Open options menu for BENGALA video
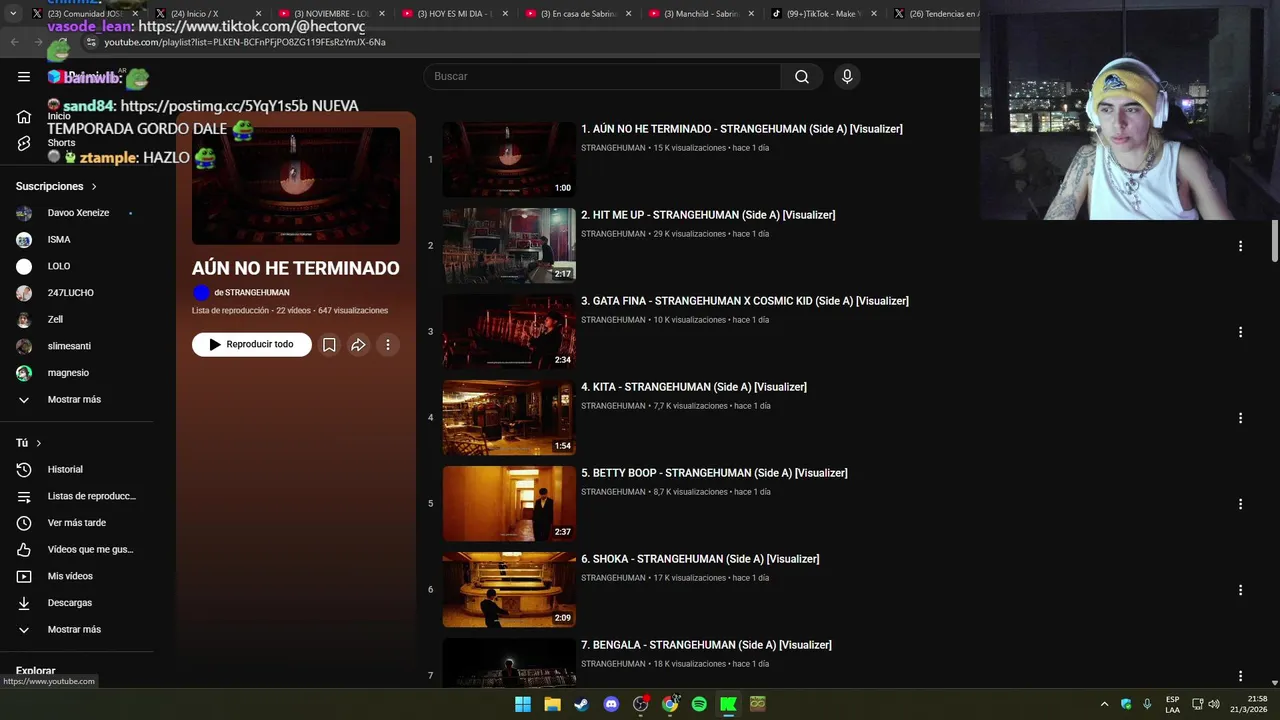The image size is (1280, 720). [1240, 676]
